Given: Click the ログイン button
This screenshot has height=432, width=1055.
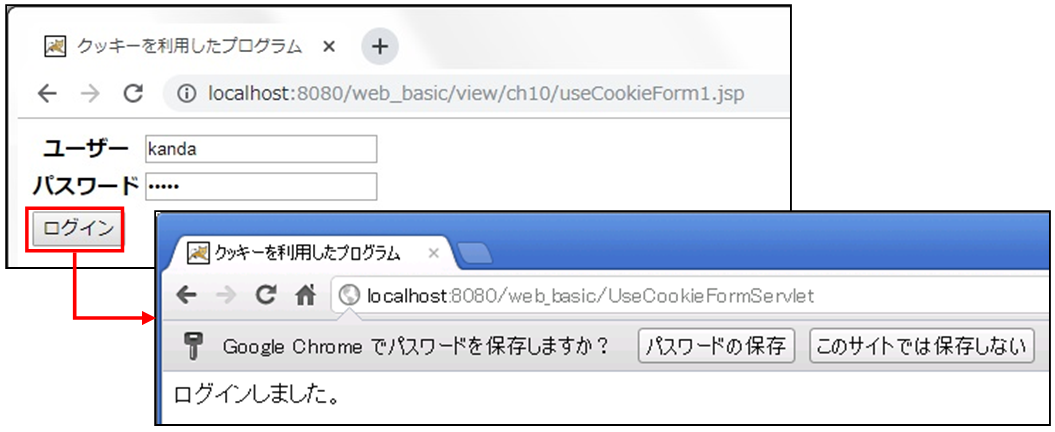Looking at the screenshot, I should coord(77,229).
